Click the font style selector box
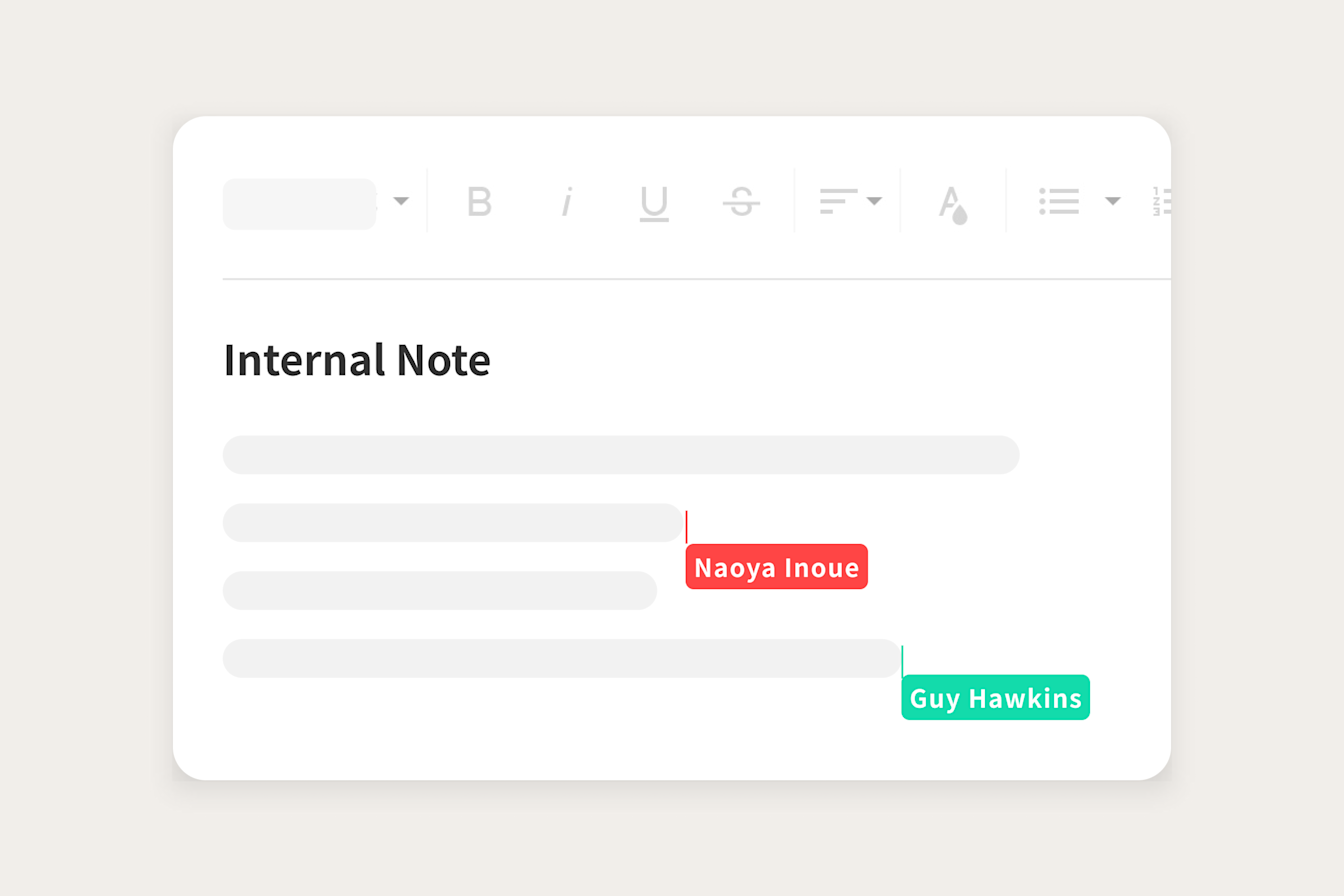The width and height of the screenshot is (1344, 896). pyautogui.click(x=298, y=203)
